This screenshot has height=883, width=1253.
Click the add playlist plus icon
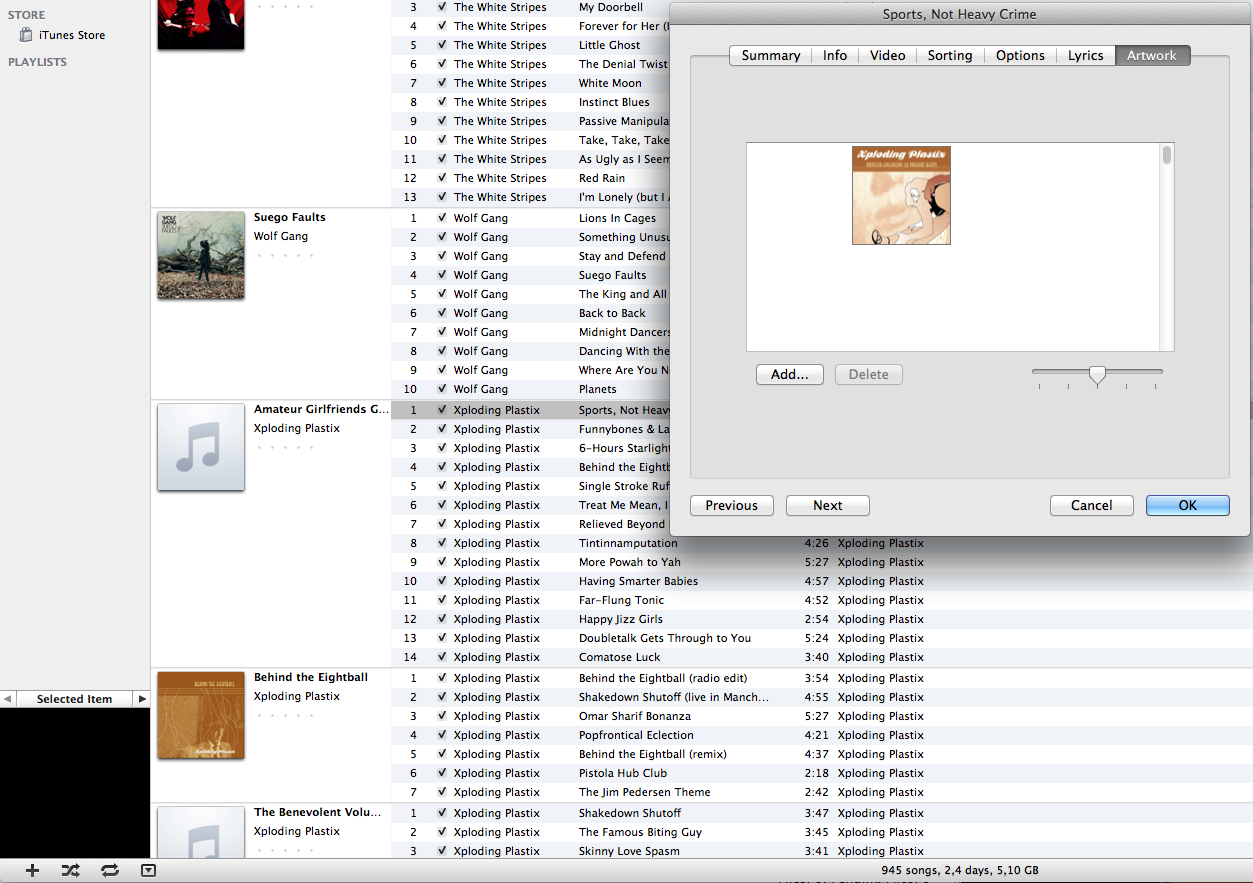coord(32,870)
